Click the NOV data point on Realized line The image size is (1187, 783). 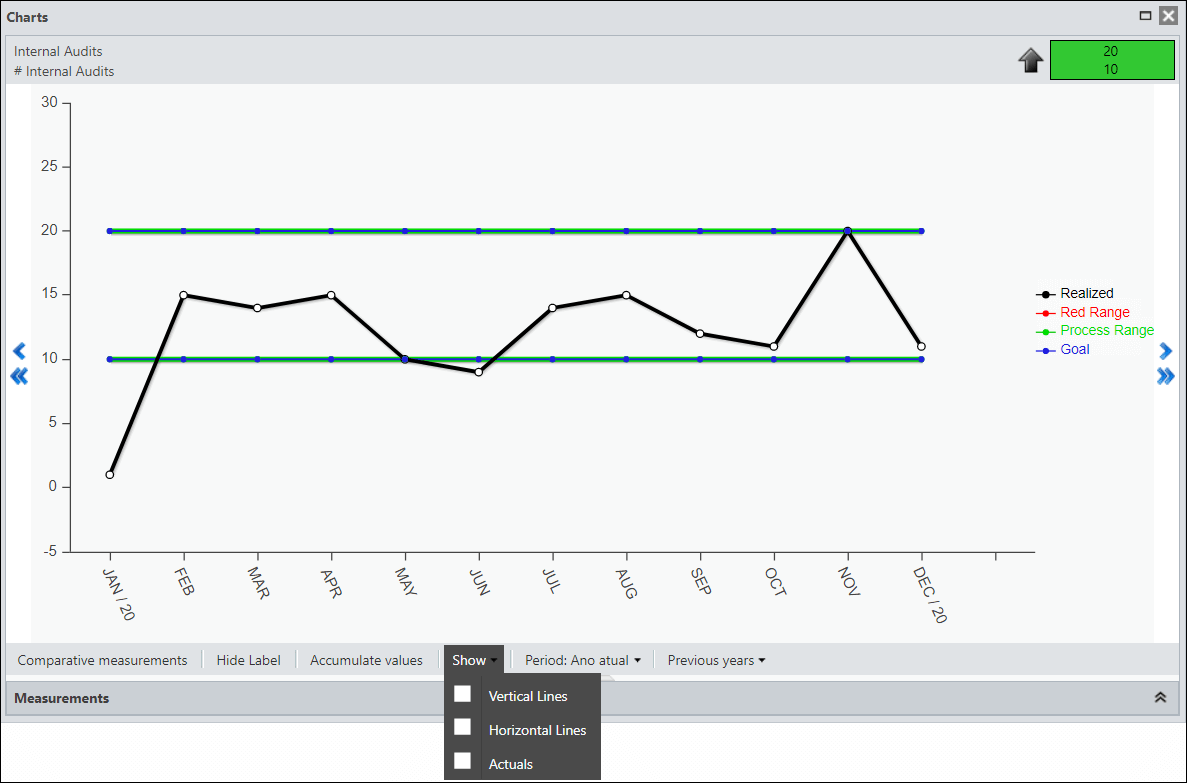coord(848,231)
